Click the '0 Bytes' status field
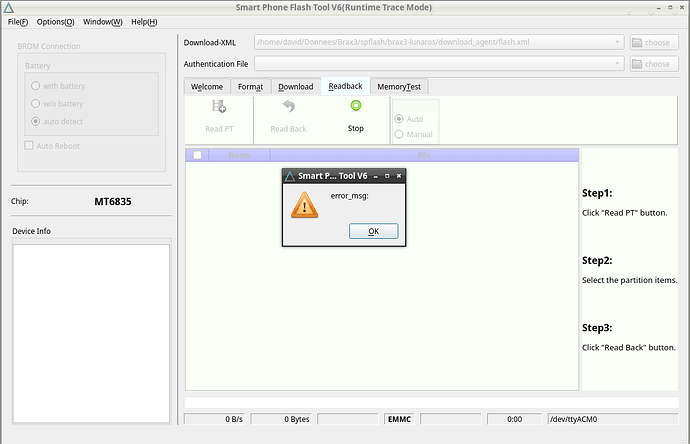The width and height of the screenshot is (690, 444). [x=281, y=419]
